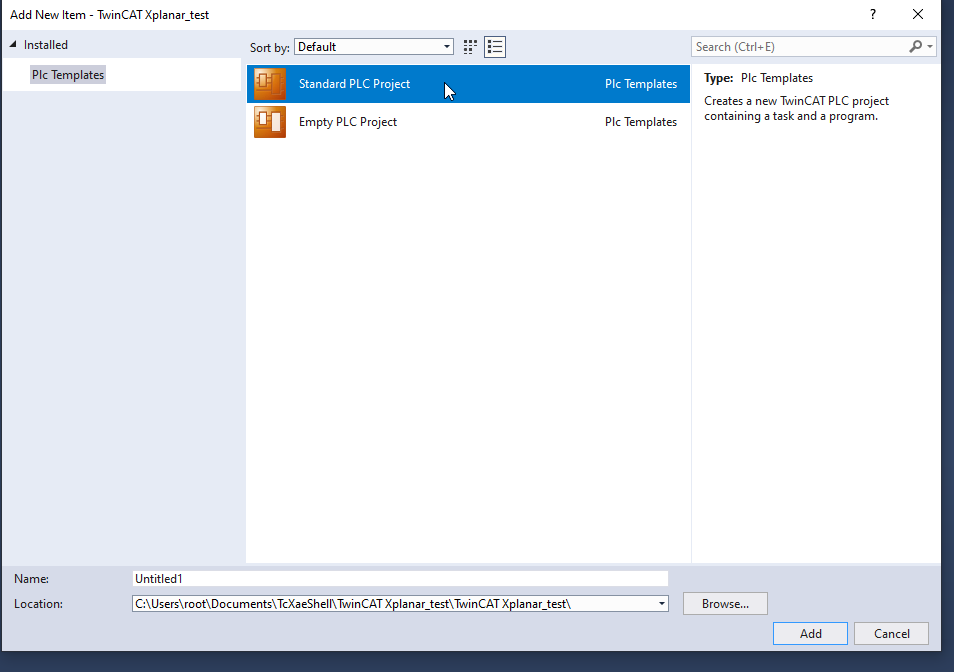Click the Cancel button

891,634
